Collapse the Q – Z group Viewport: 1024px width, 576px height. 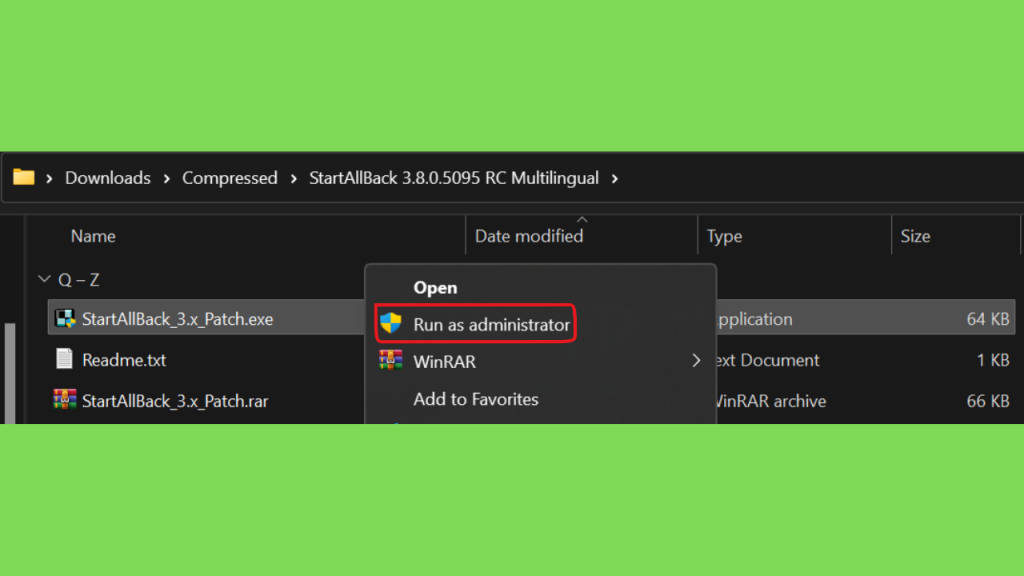44,280
